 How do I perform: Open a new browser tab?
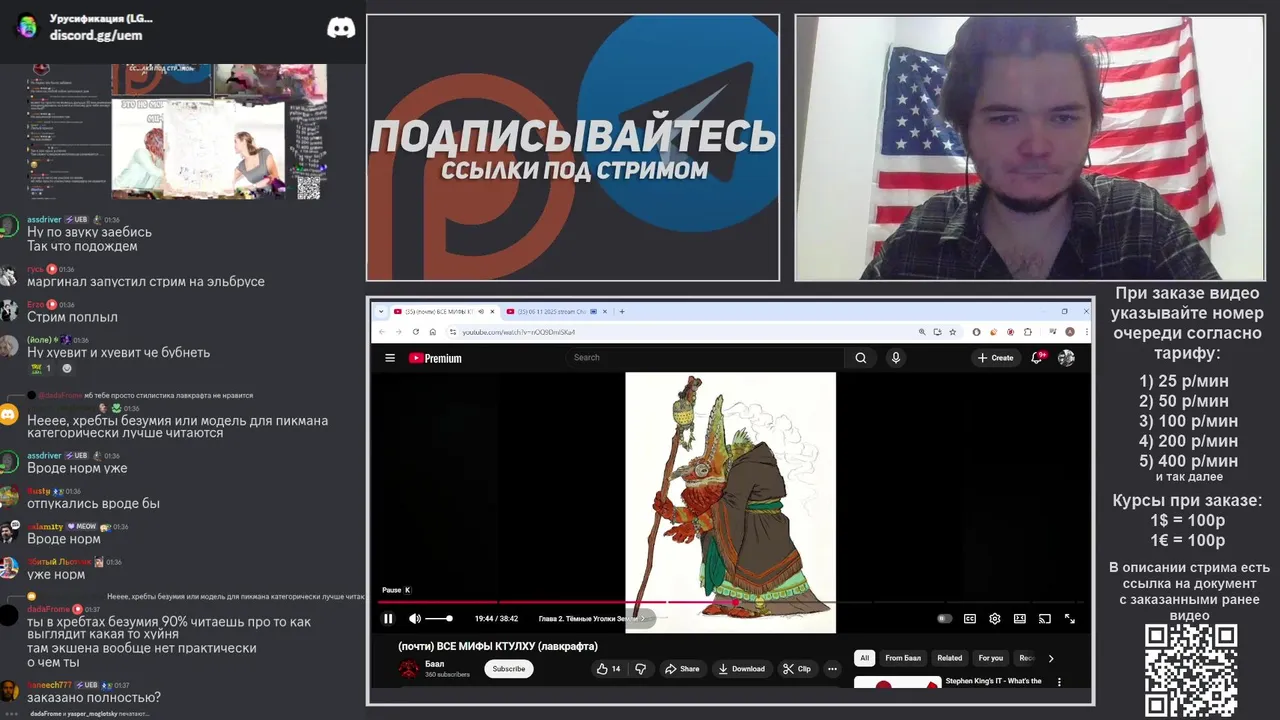click(x=622, y=311)
